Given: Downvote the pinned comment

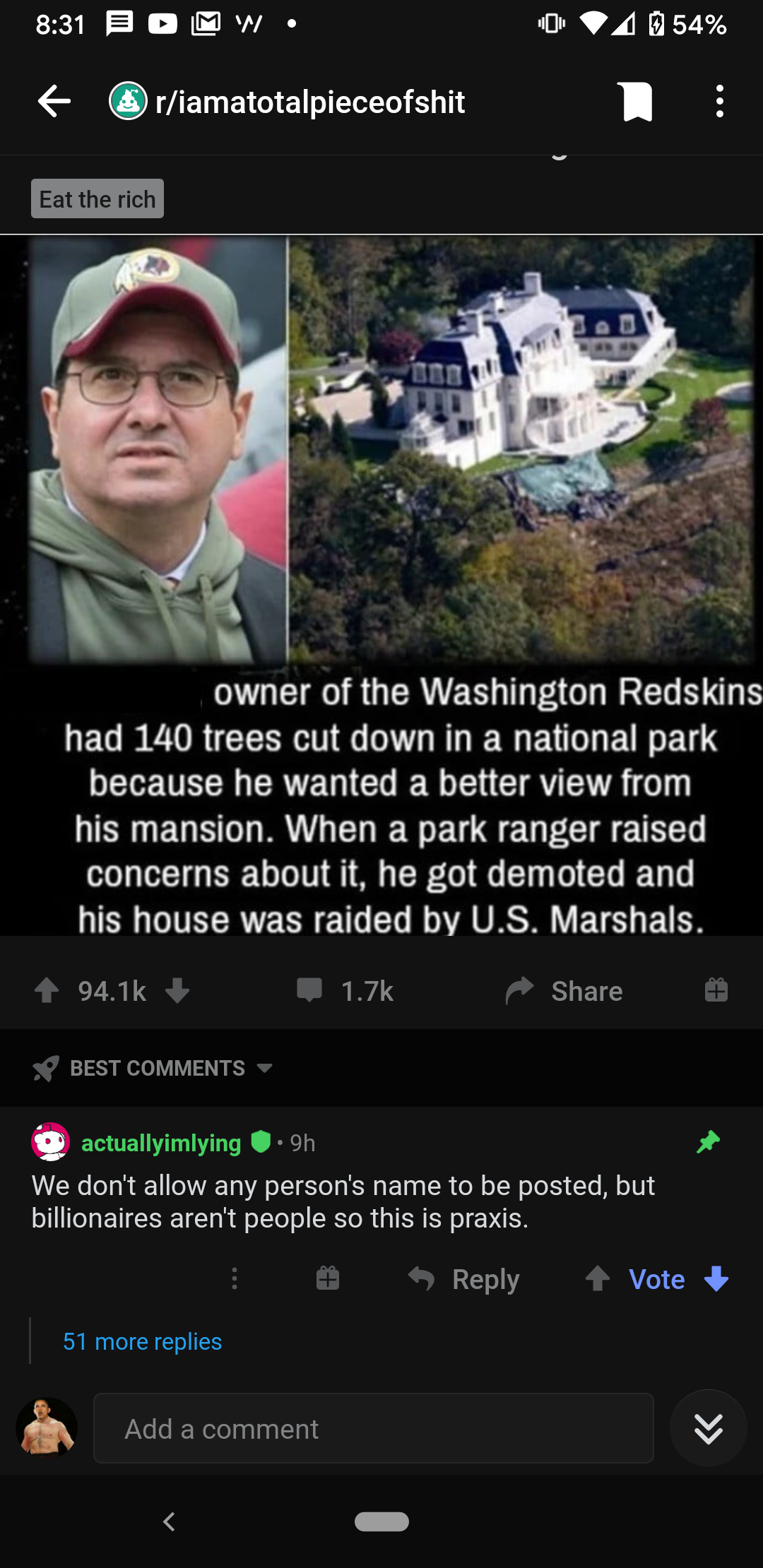Looking at the screenshot, I should pyautogui.click(x=716, y=1278).
